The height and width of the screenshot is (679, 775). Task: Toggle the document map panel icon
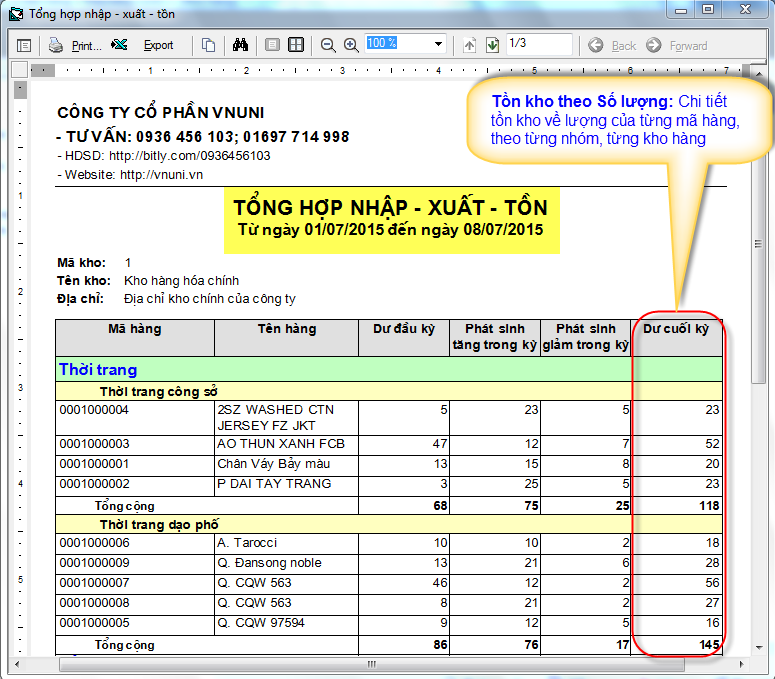click(x=24, y=45)
